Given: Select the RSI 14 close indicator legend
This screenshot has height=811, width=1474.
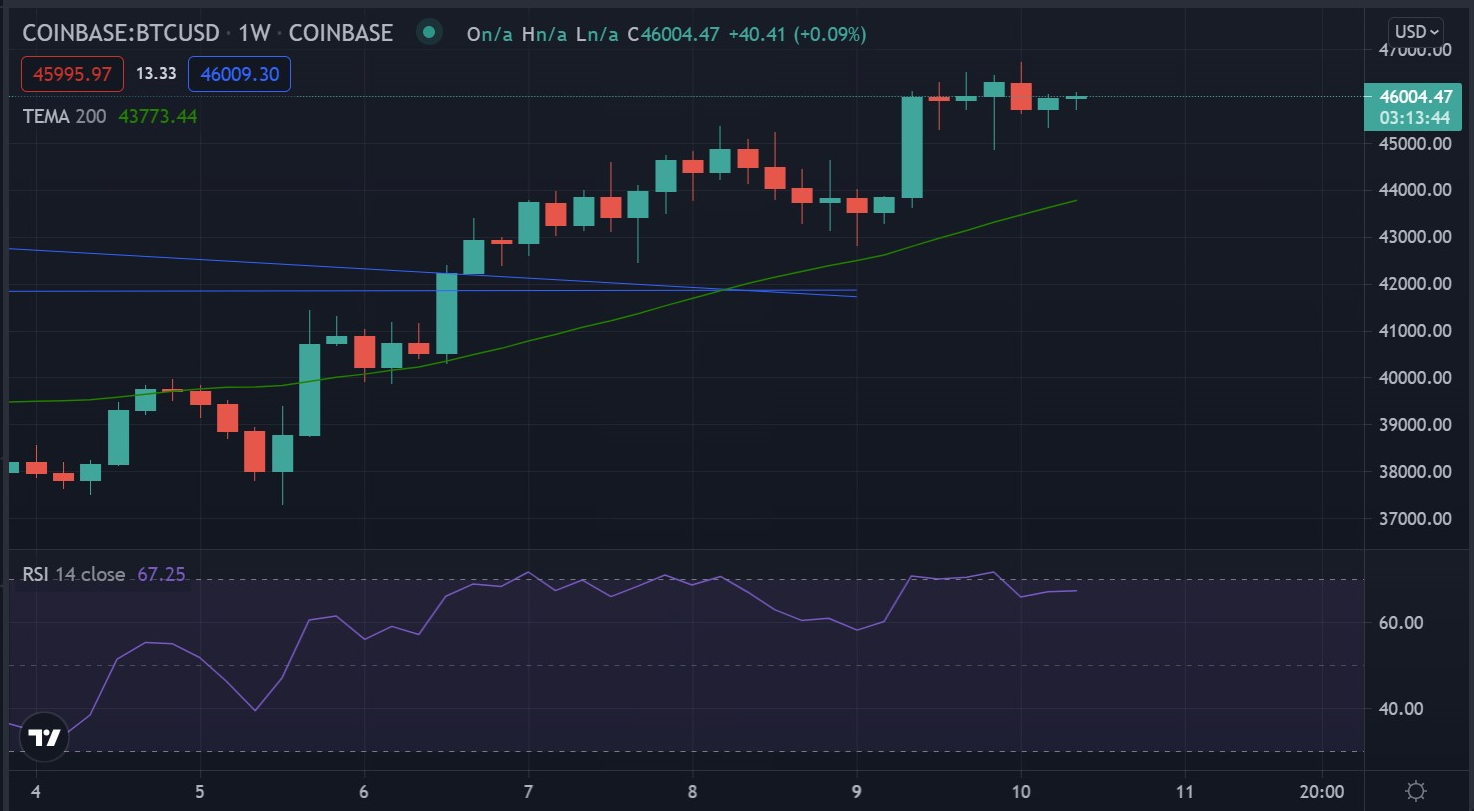Looking at the screenshot, I should pos(74,574).
